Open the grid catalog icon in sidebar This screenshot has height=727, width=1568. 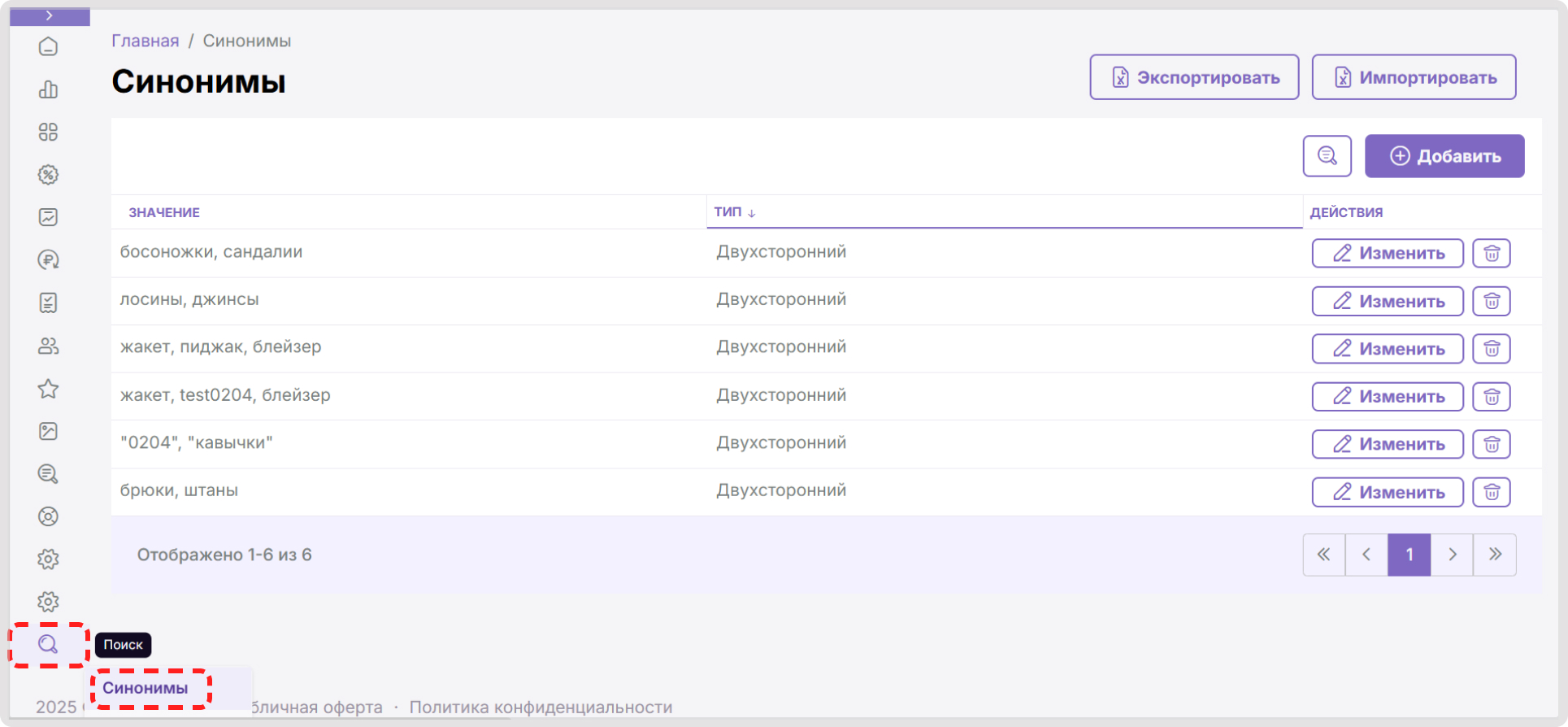49,132
